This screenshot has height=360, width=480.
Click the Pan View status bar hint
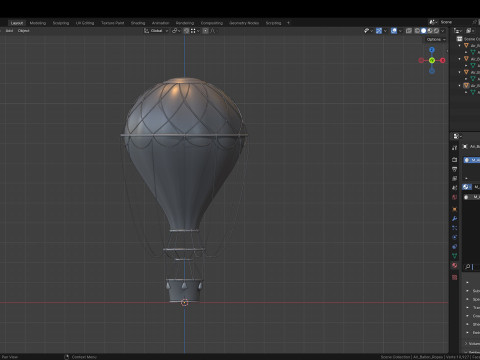click(x=9, y=357)
